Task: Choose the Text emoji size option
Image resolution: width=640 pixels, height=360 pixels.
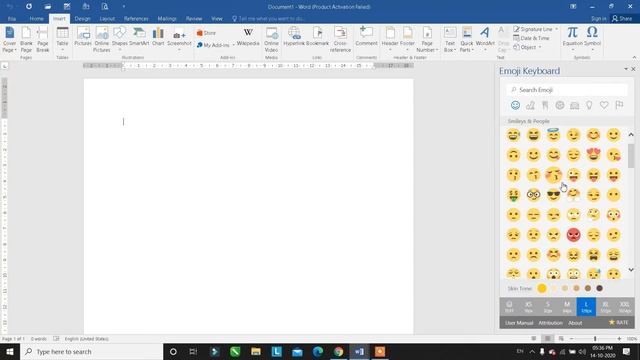Action: point(509,307)
